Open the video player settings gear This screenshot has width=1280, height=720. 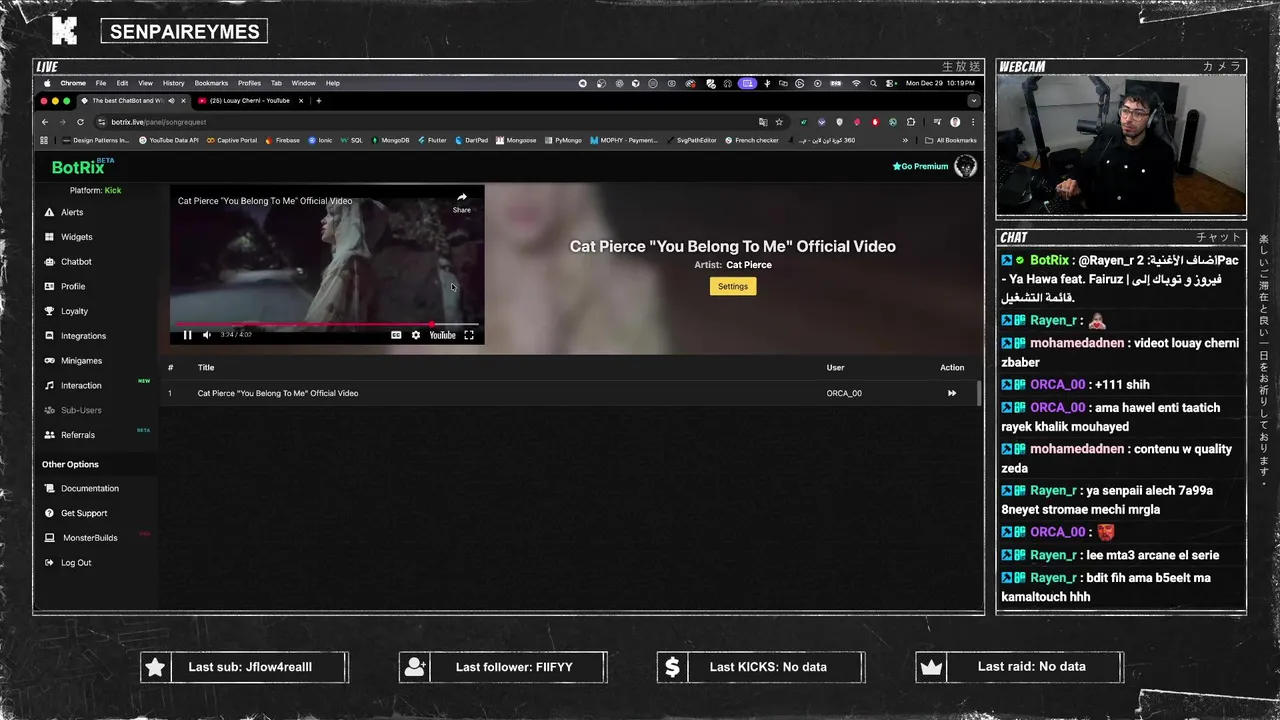(x=416, y=335)
